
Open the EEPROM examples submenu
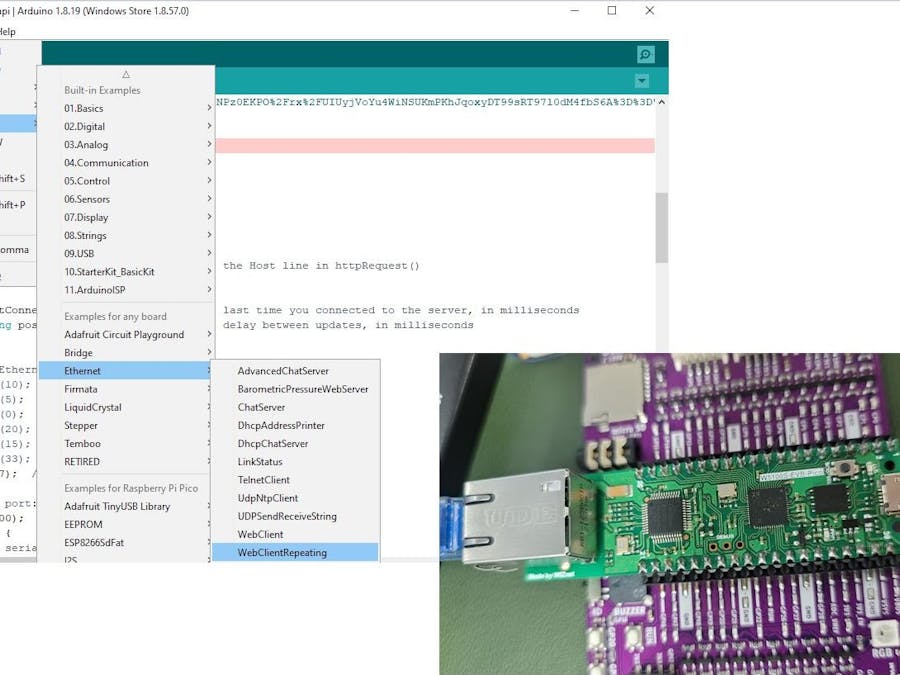click(x=126, y=525)
